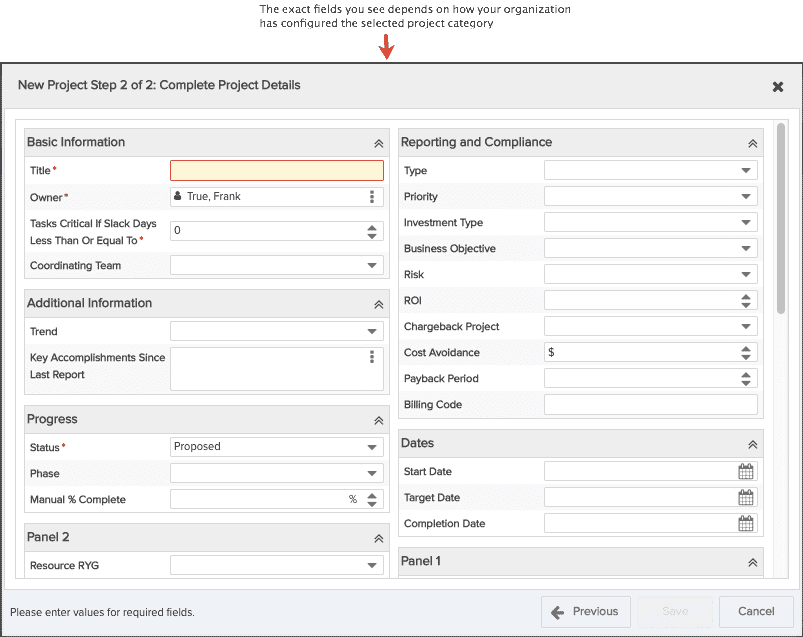Click the dialog's vertical scrollbar
This screenshot has height=637, width=803.
(x=780, y=219)
